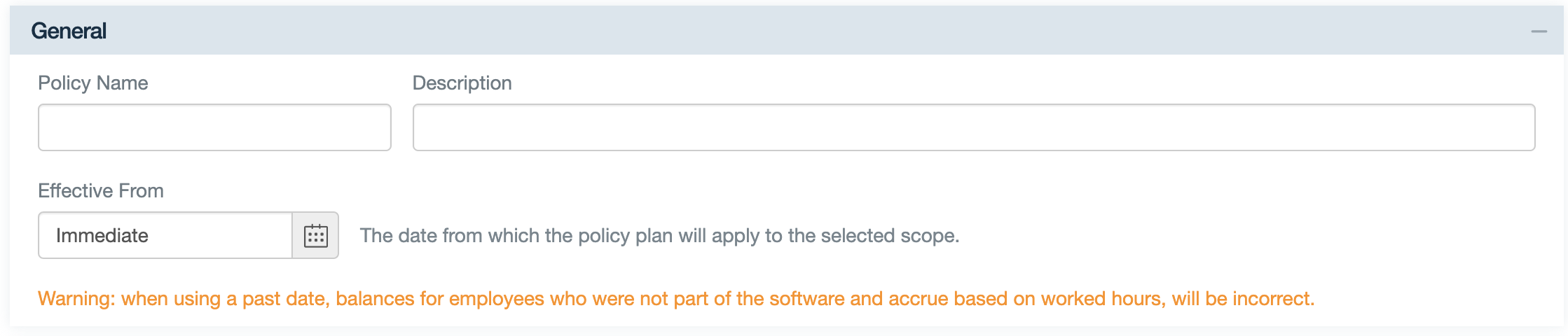The image size is (1568, 336).
Task: Select the Effective From date input
Action: (x=165, y=236)
